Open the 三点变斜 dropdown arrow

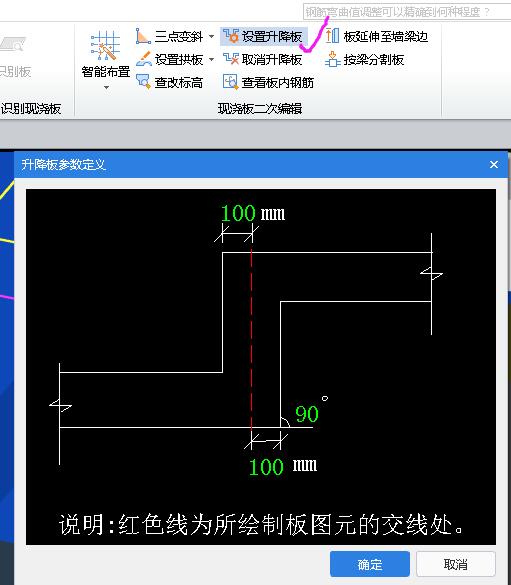(211, 37)
